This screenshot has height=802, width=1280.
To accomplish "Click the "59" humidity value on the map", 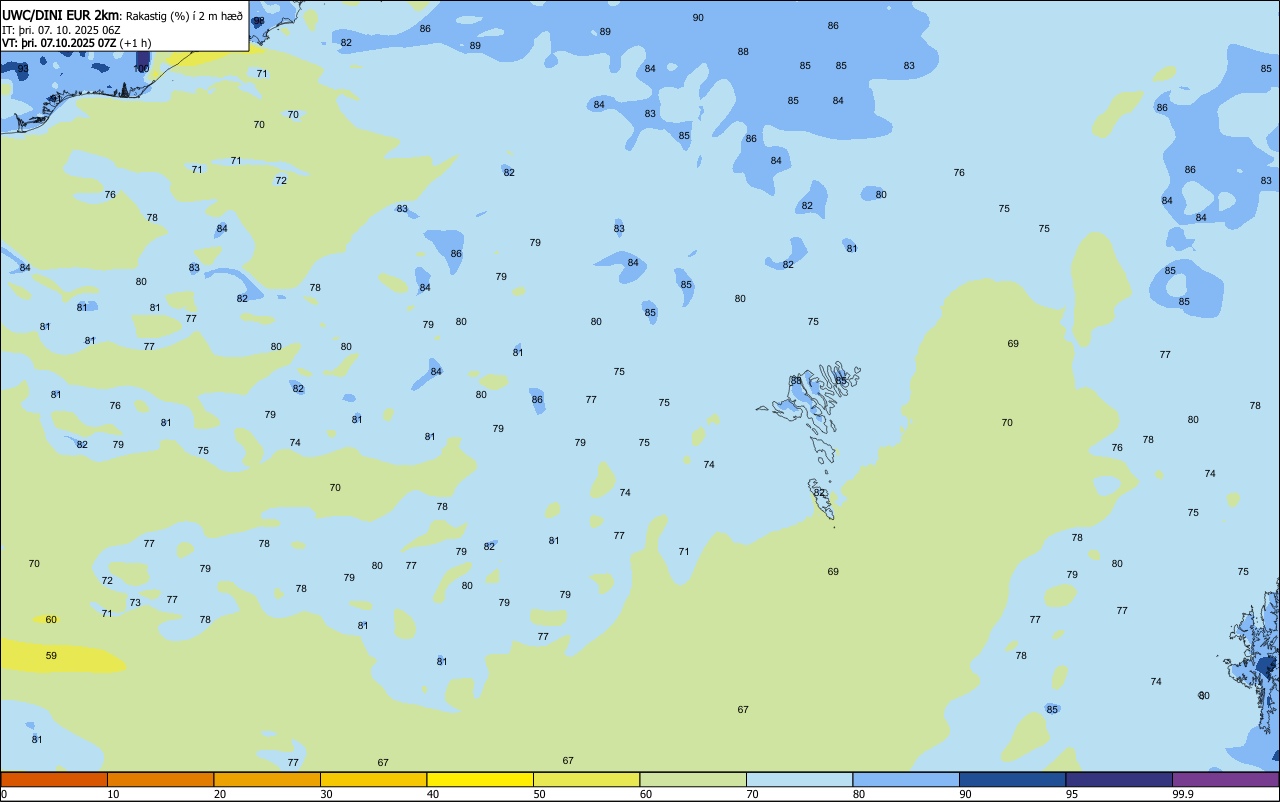I will coord(51,656).
